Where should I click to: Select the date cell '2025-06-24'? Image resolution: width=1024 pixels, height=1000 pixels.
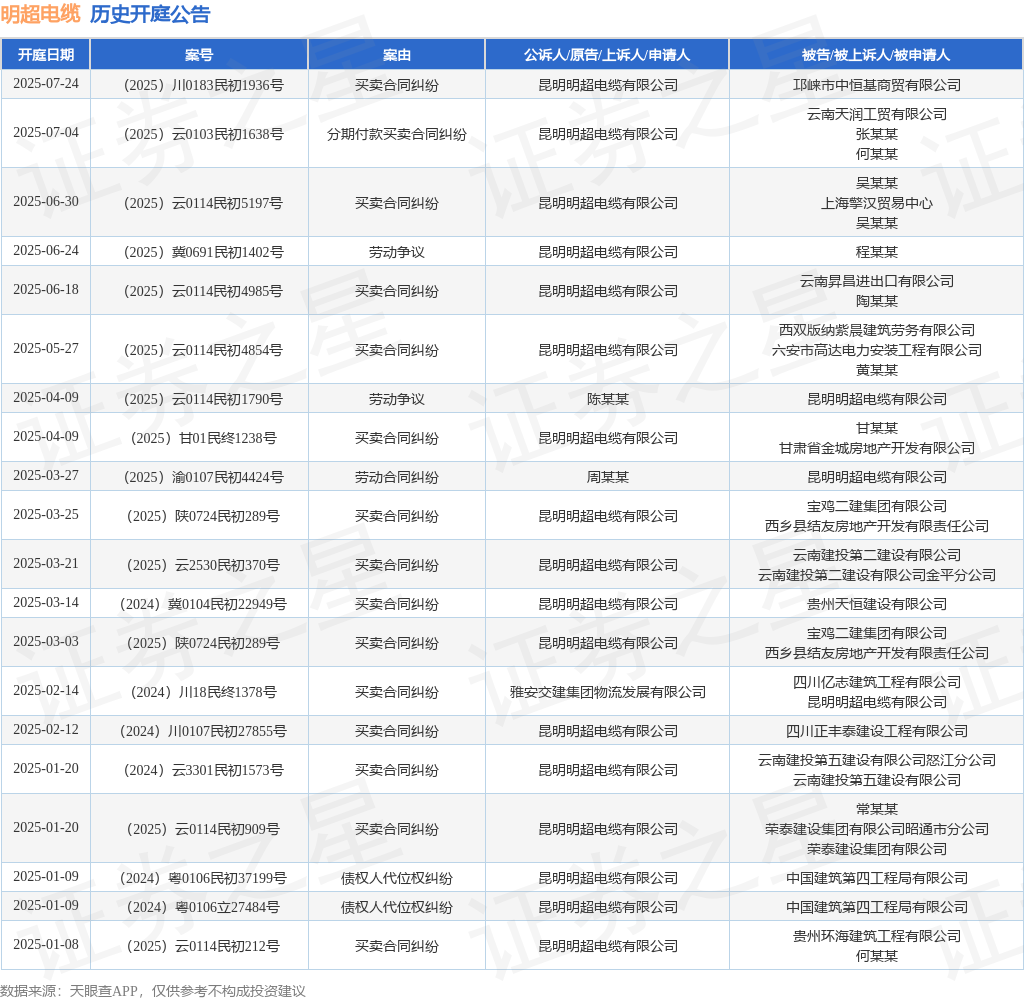[x=46, y=250]
